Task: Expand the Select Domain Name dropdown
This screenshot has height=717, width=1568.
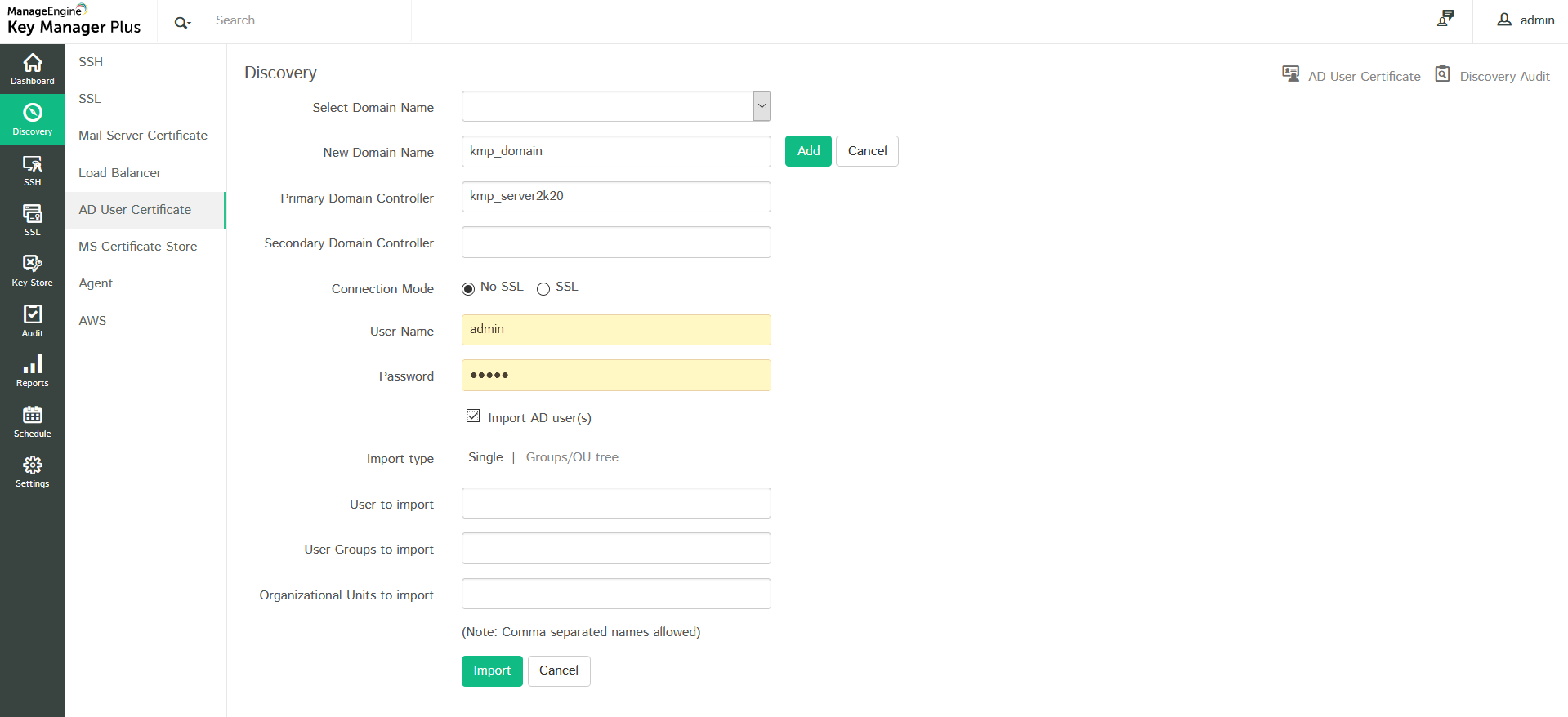Action: [x=762, y=106]
